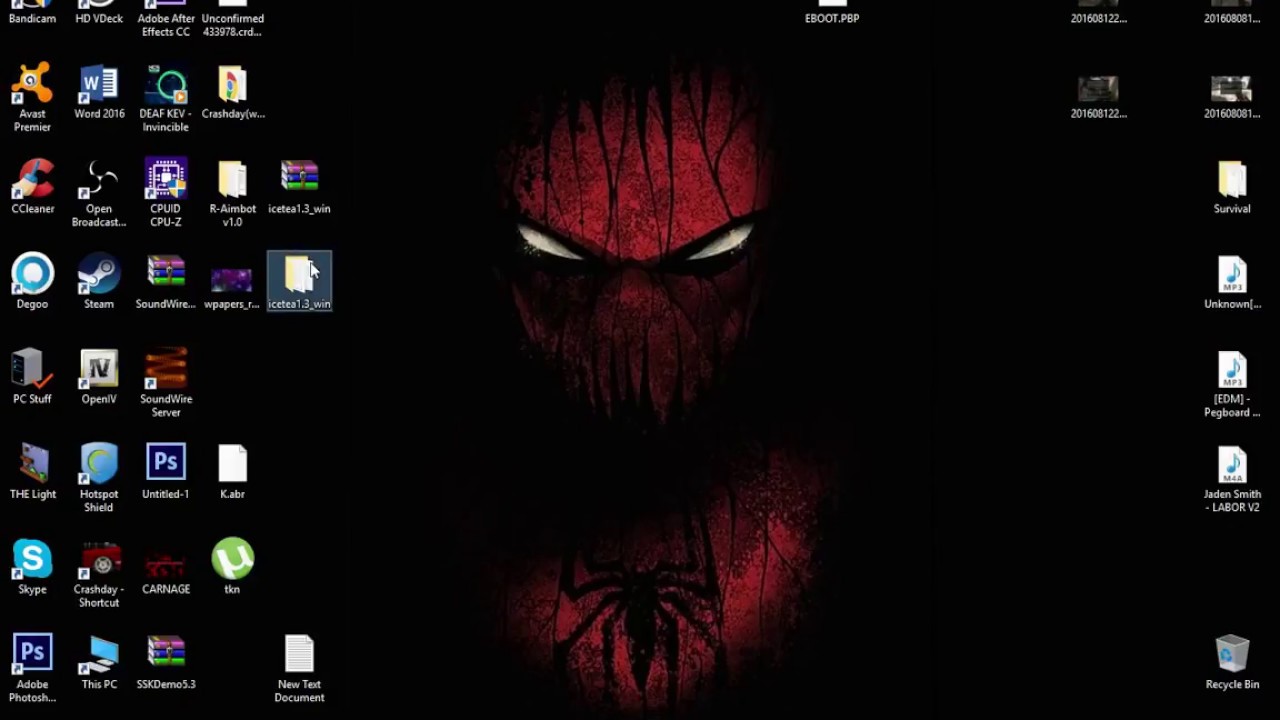Select the Crashday - Shortcut icon
The image size is (1280, 720).
99,573
